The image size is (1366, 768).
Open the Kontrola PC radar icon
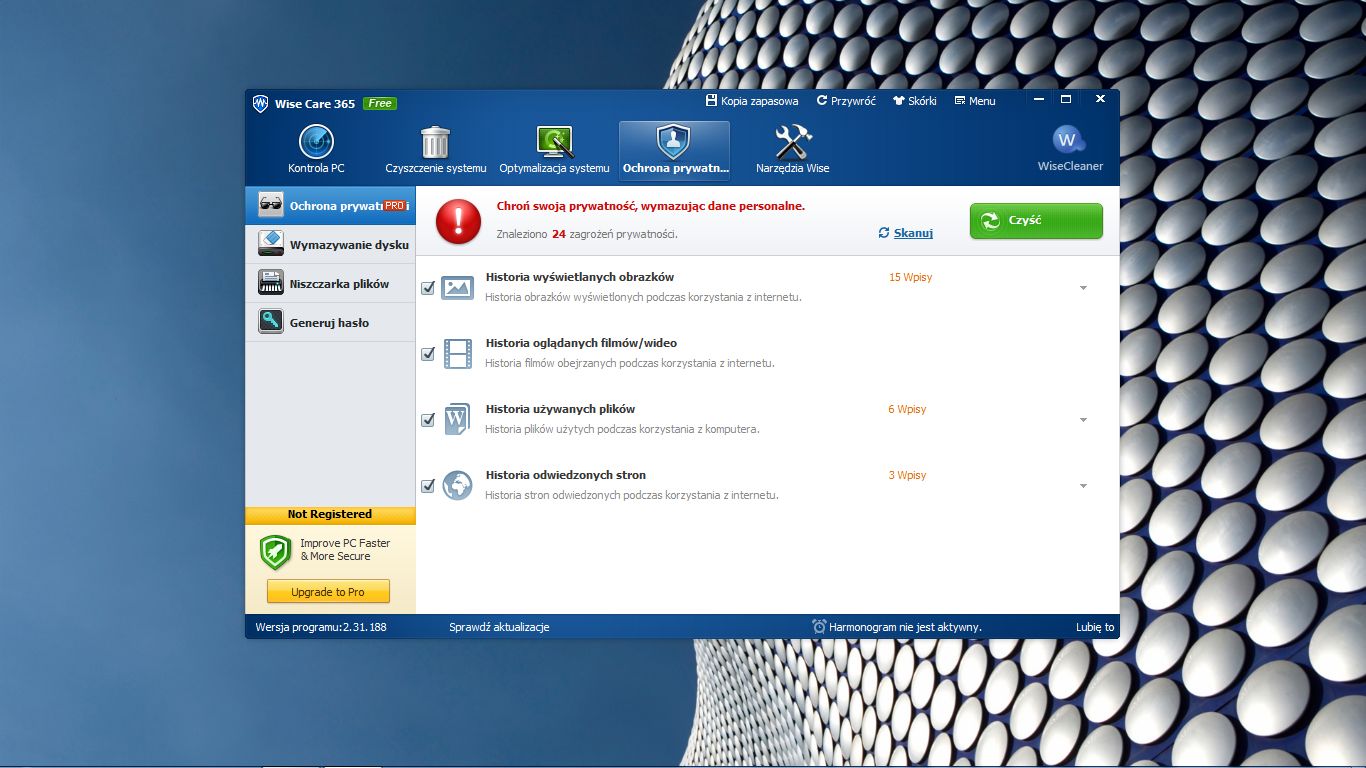coord(316,142)
